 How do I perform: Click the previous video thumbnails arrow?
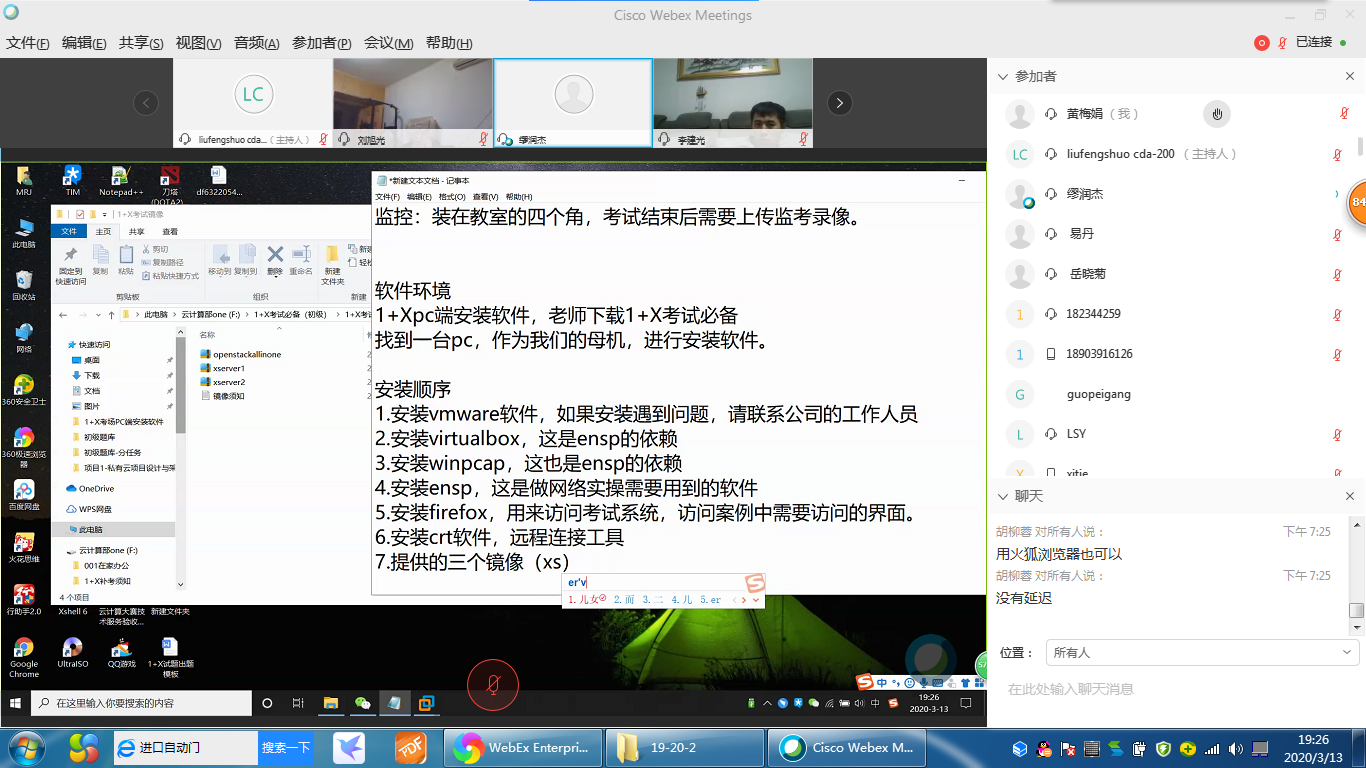pos(146,102)
